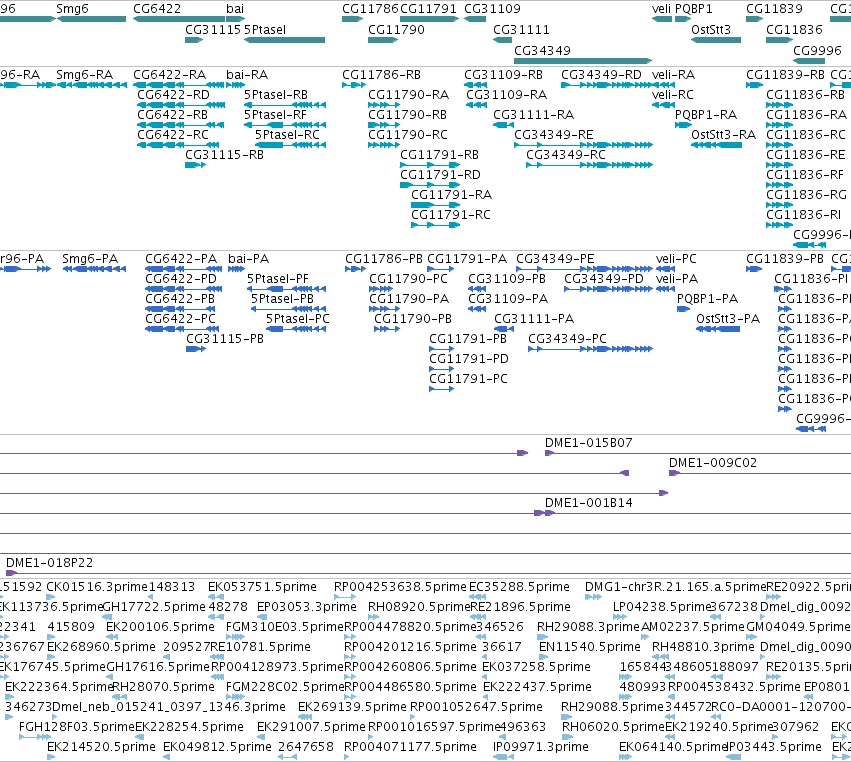
Task: Click gene label CG31111
Action: click(x=521, y=30)
